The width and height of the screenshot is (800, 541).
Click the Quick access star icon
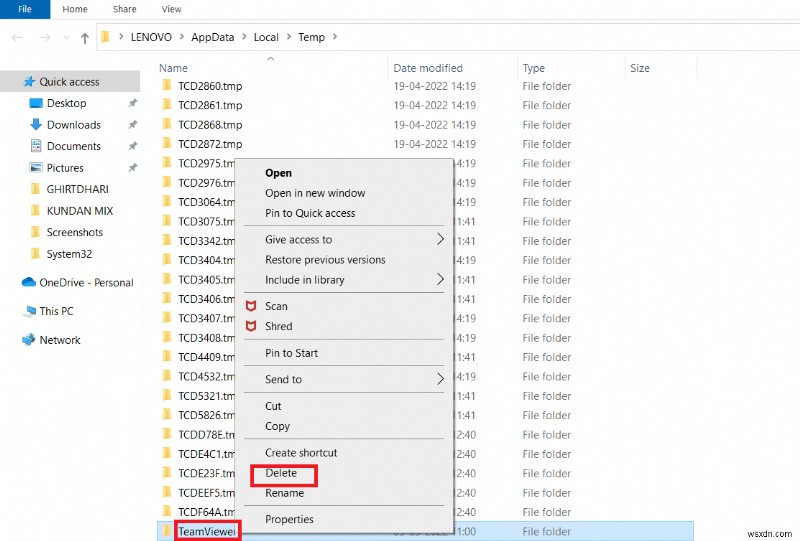coord(30,82)
